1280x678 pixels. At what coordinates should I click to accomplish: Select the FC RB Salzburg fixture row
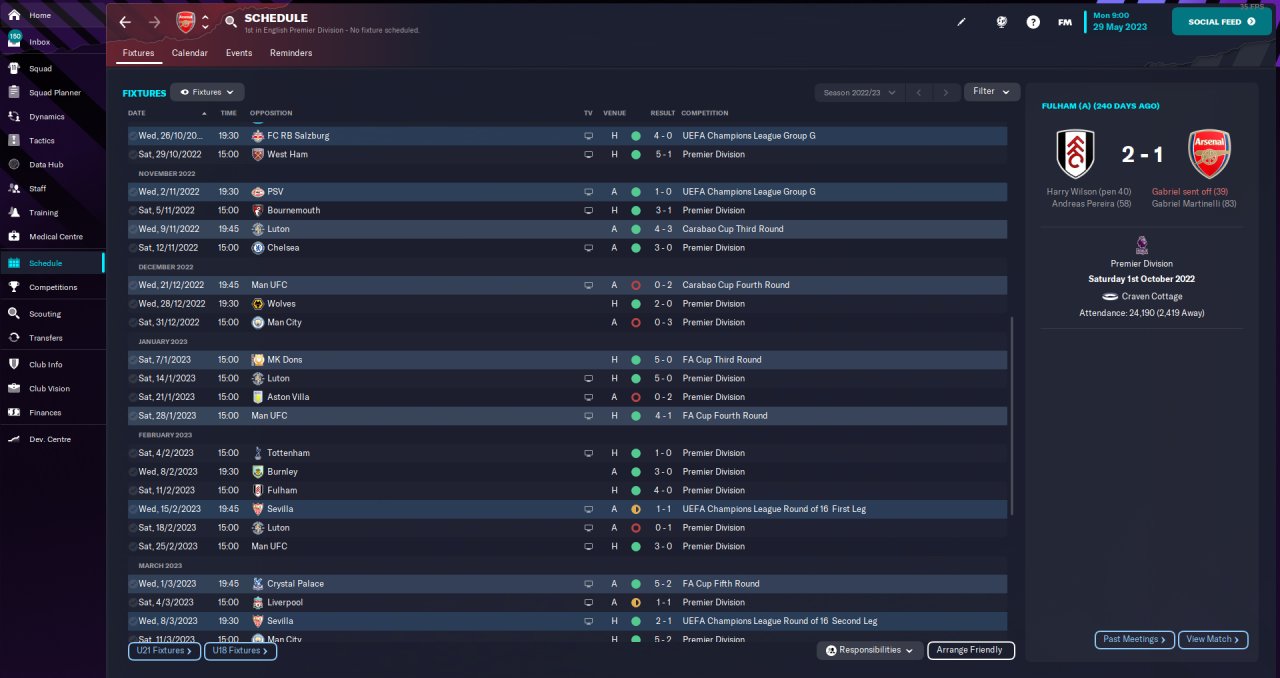point(567,136)
